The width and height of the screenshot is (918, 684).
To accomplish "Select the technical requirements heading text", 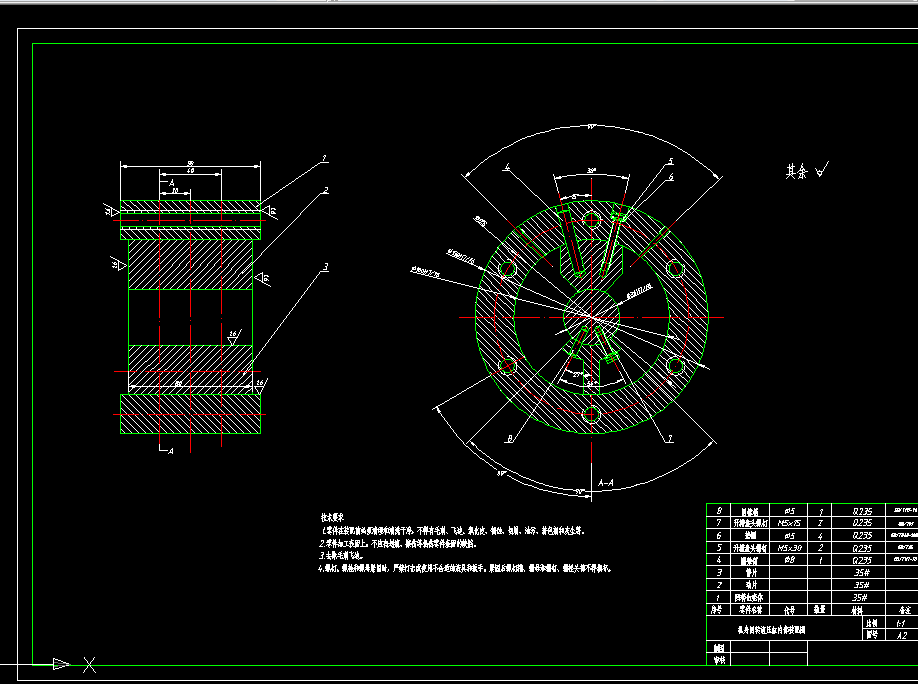I will pyautogui.click(x=332, y=518).
